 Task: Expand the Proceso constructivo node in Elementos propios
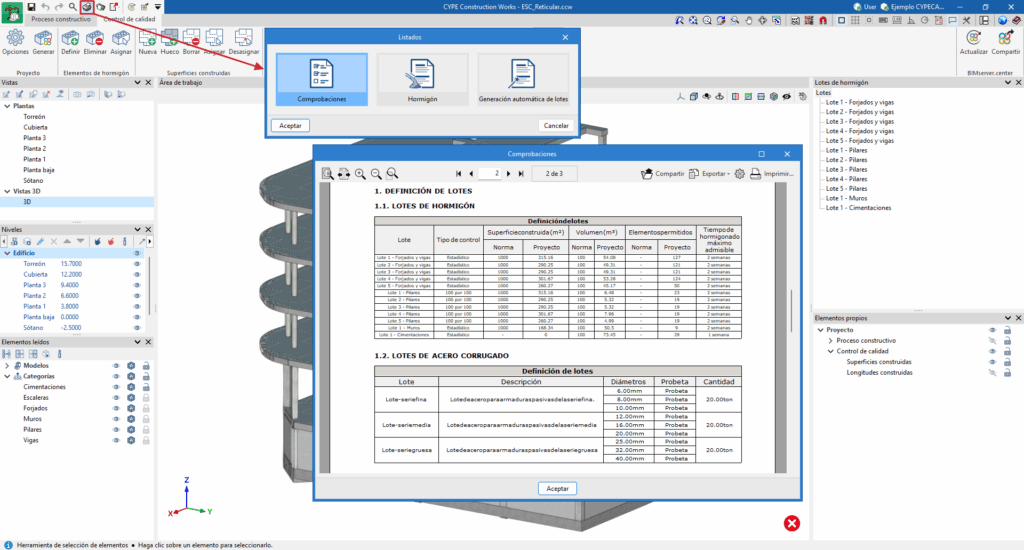(831, 340)
